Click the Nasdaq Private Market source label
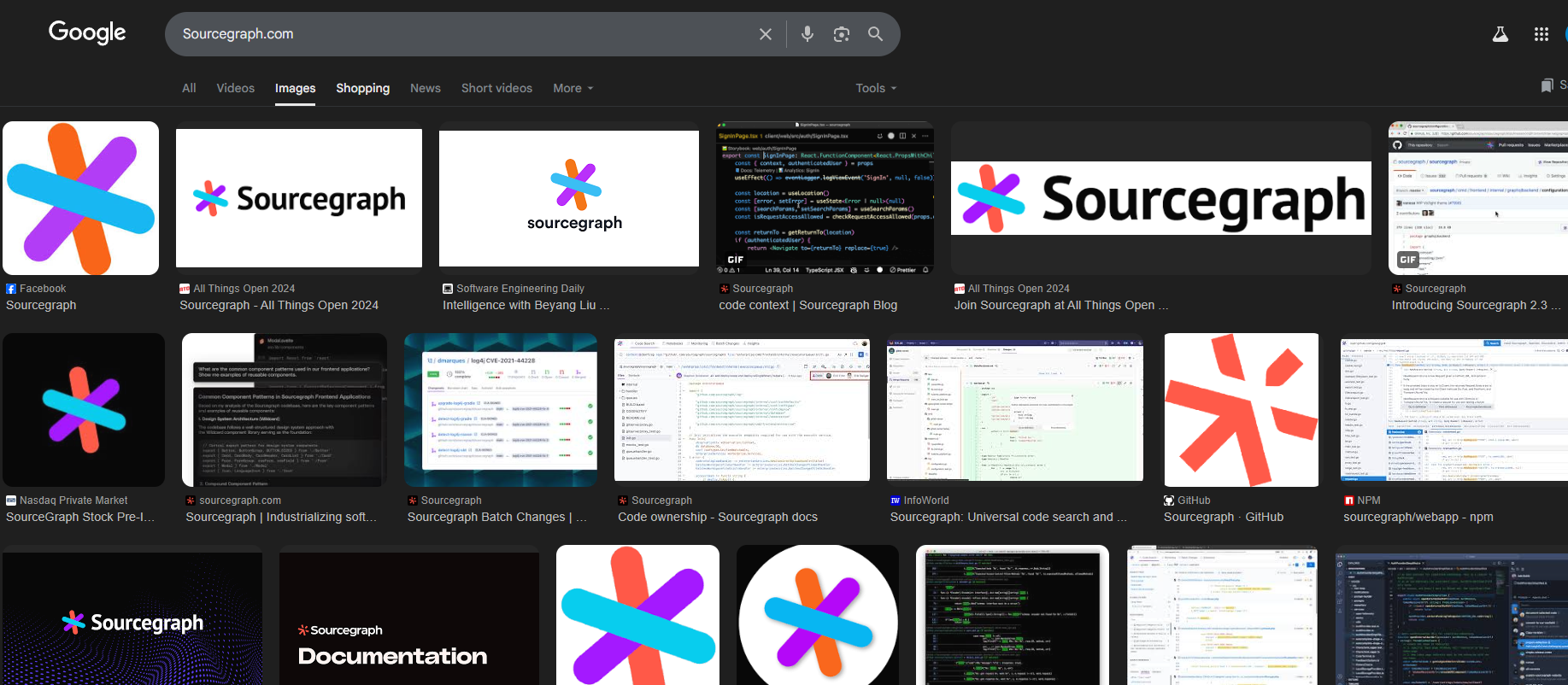 (73, 501)
